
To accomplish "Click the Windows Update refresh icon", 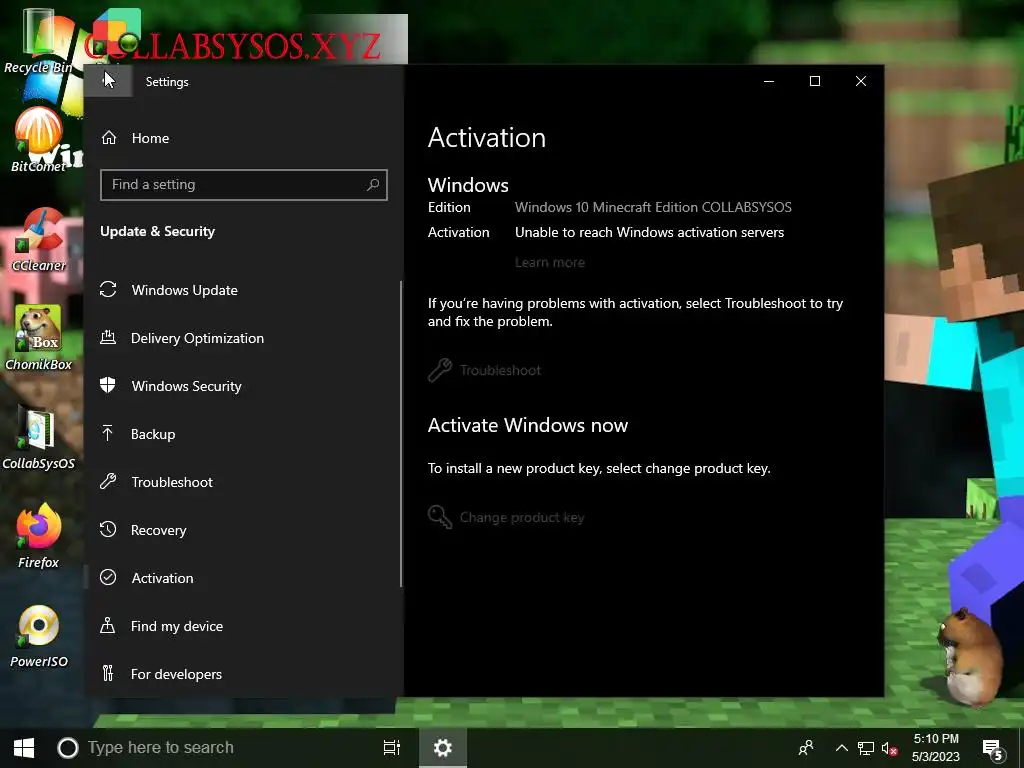I will 108,289.
